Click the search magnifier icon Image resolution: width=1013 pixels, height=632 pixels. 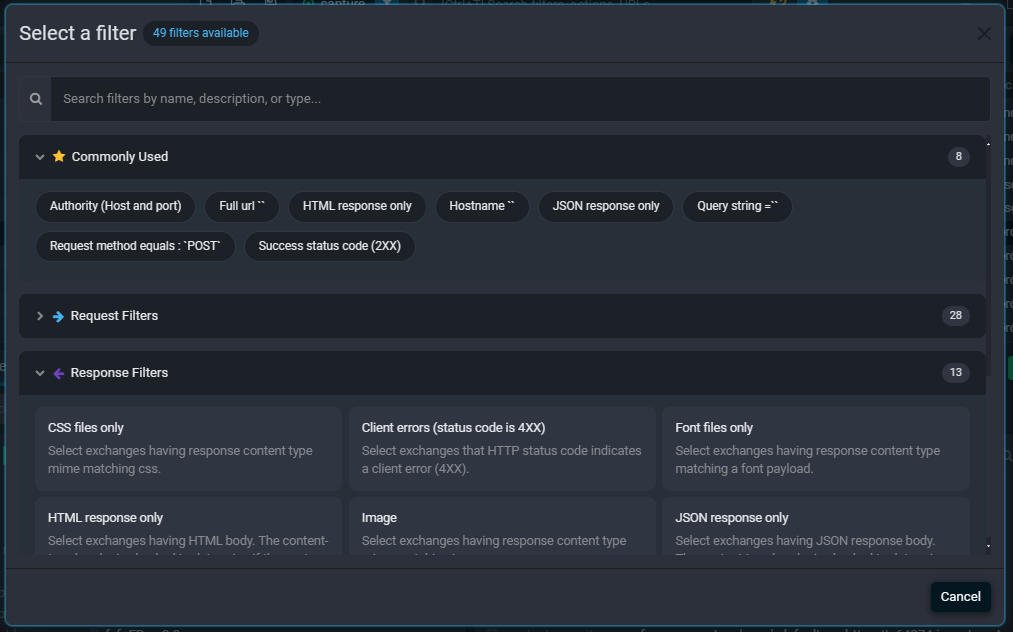point(35,98)
